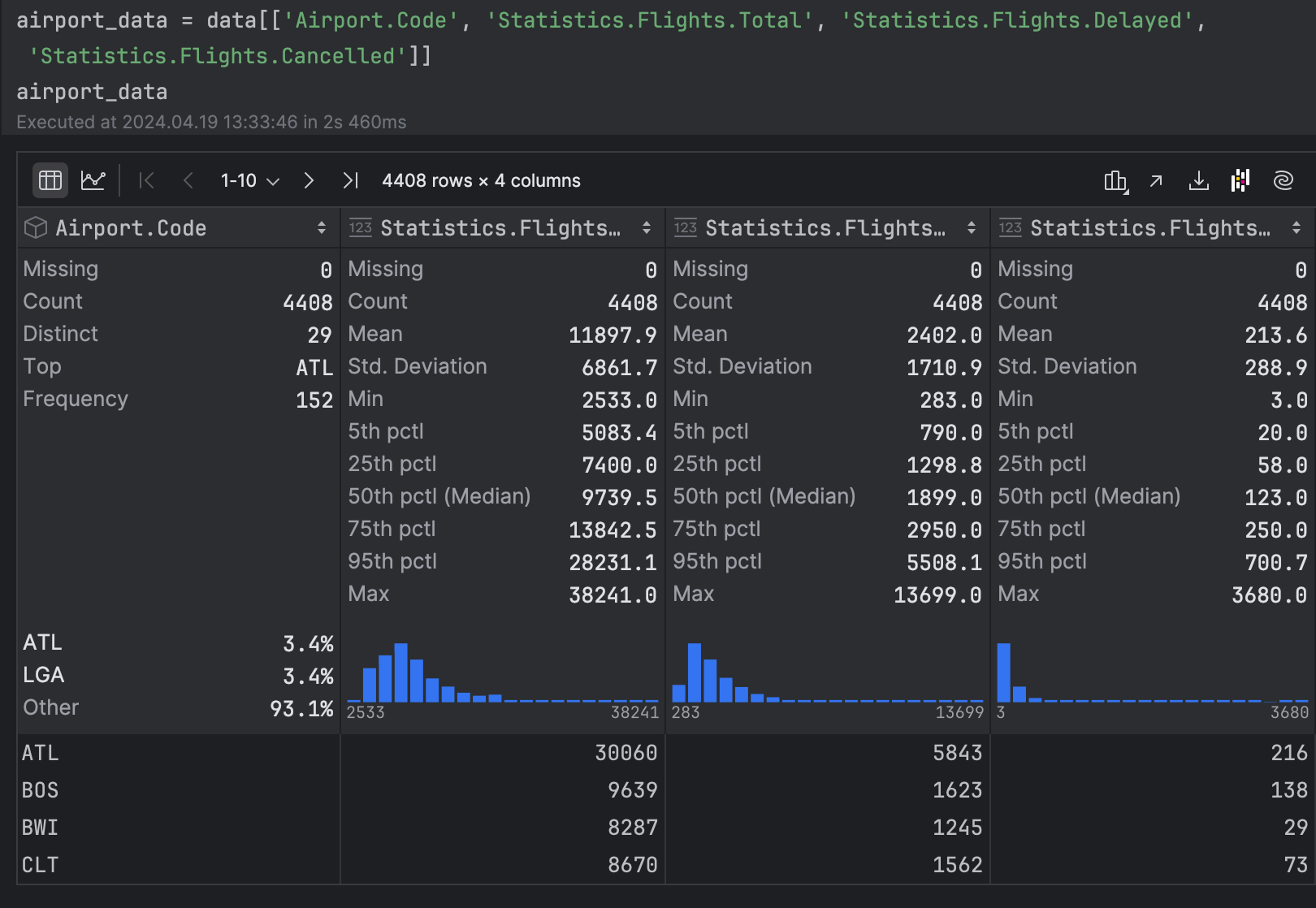Open the column statistics options

coord(1115,180)
